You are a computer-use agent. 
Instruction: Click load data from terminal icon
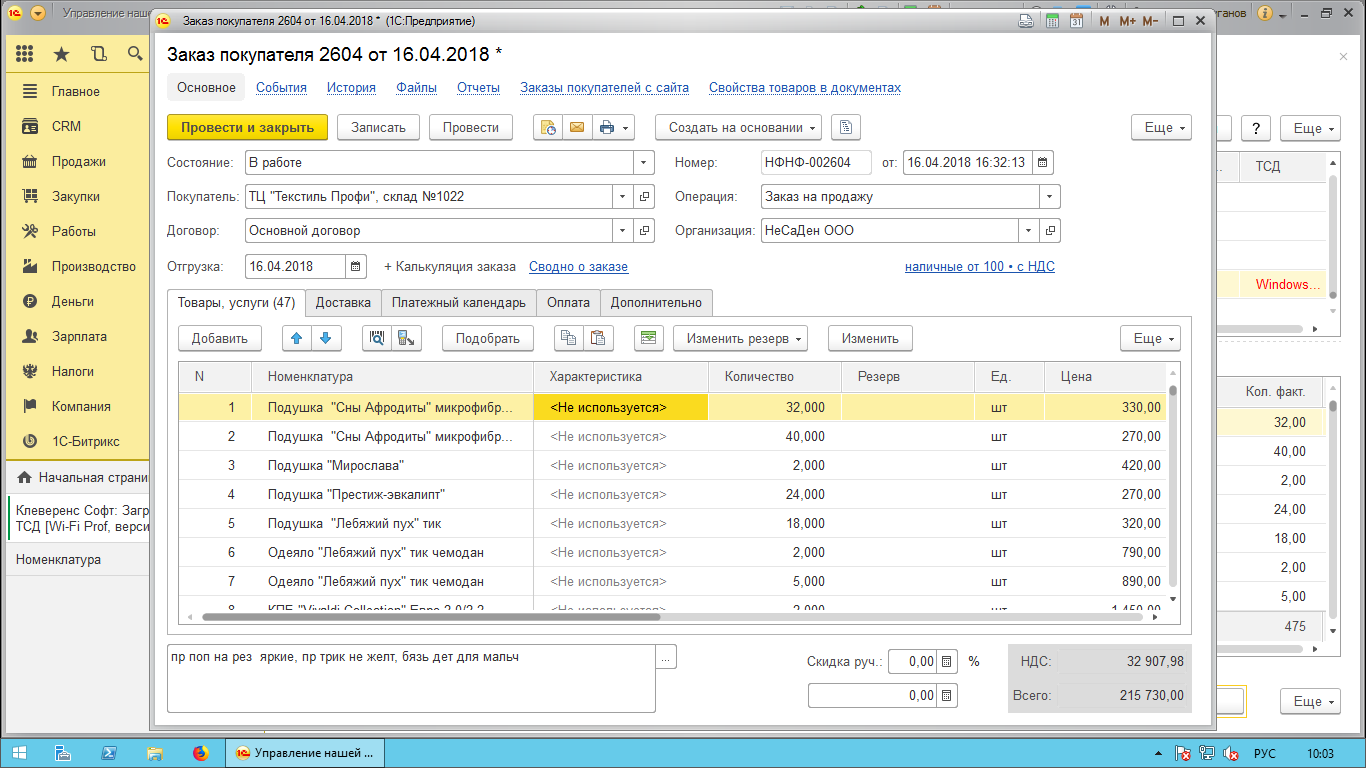point(406,338)
